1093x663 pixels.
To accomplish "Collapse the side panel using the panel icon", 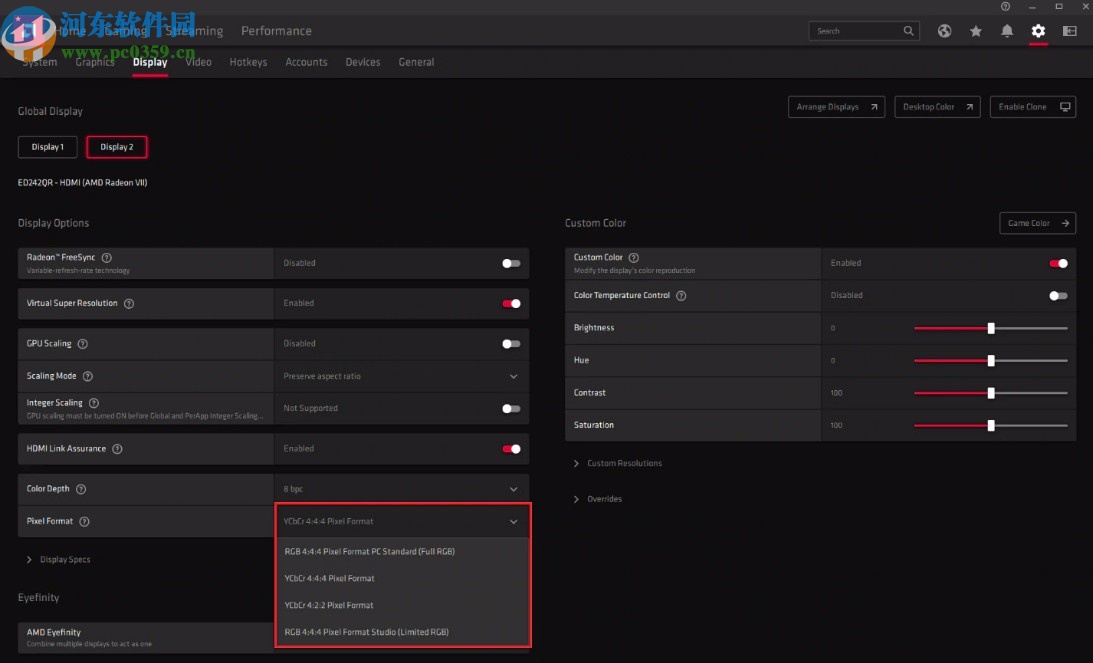I will 1070,31.
